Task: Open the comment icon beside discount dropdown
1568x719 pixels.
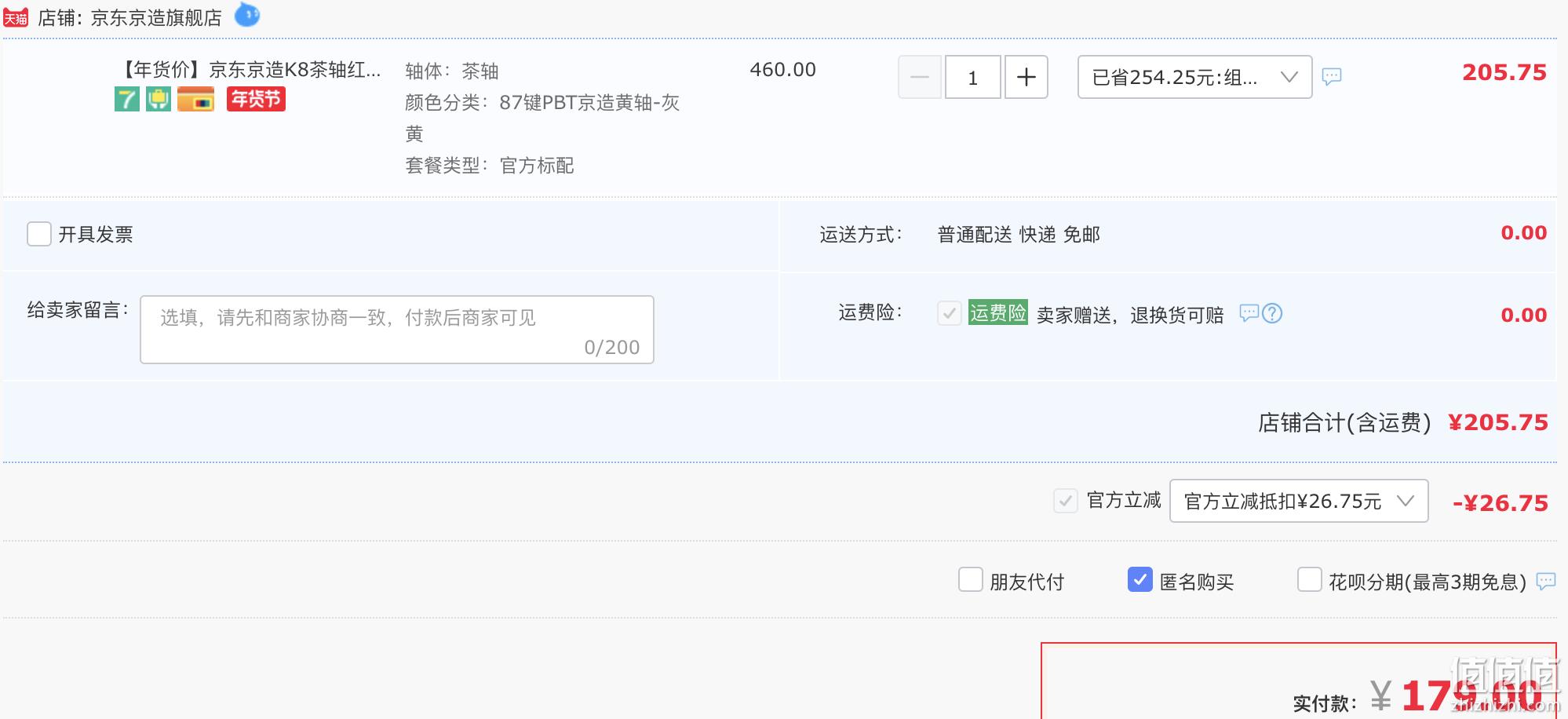Action: coord(1332,77)
